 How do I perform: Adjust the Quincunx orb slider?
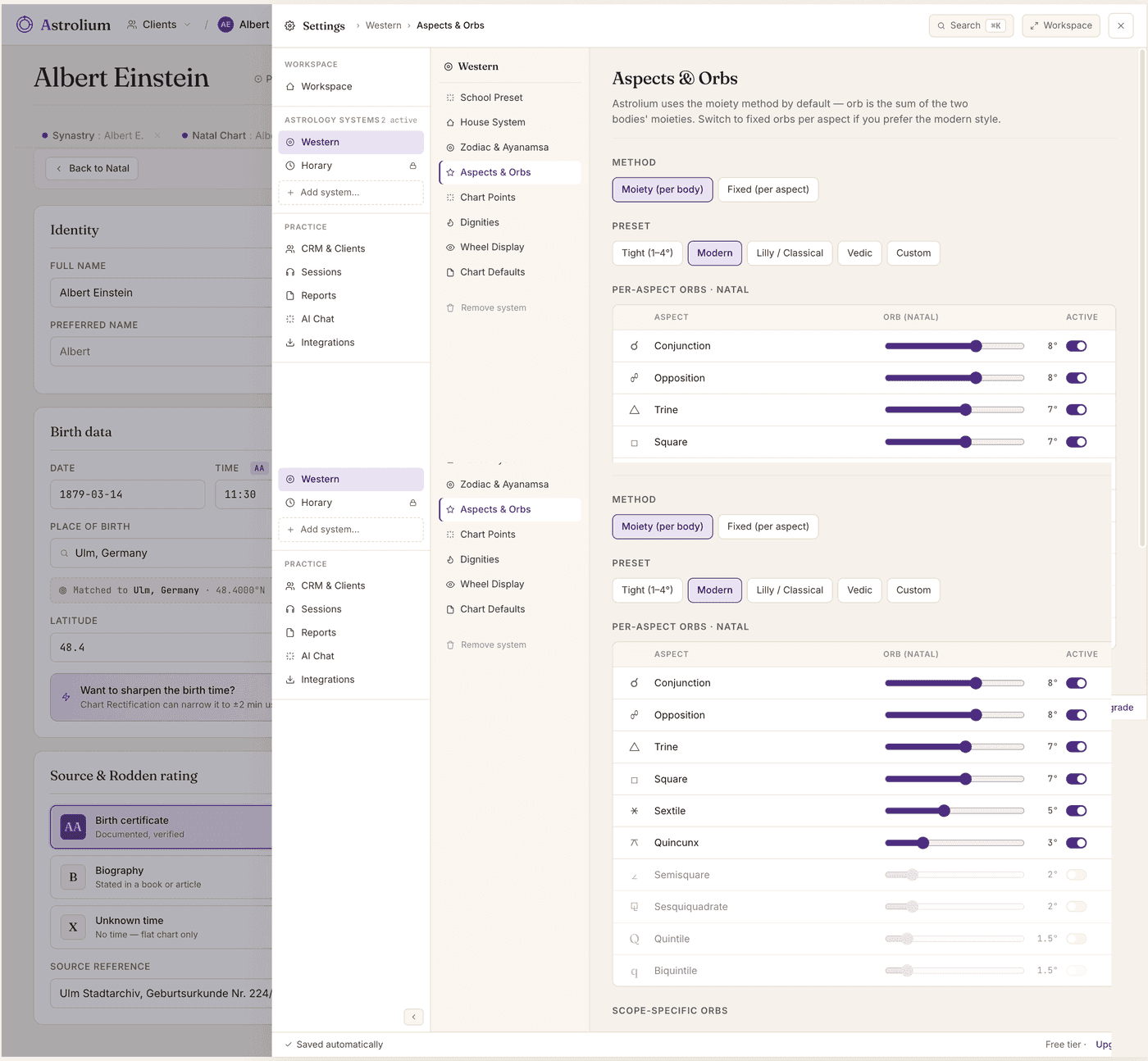click(954, 843)
